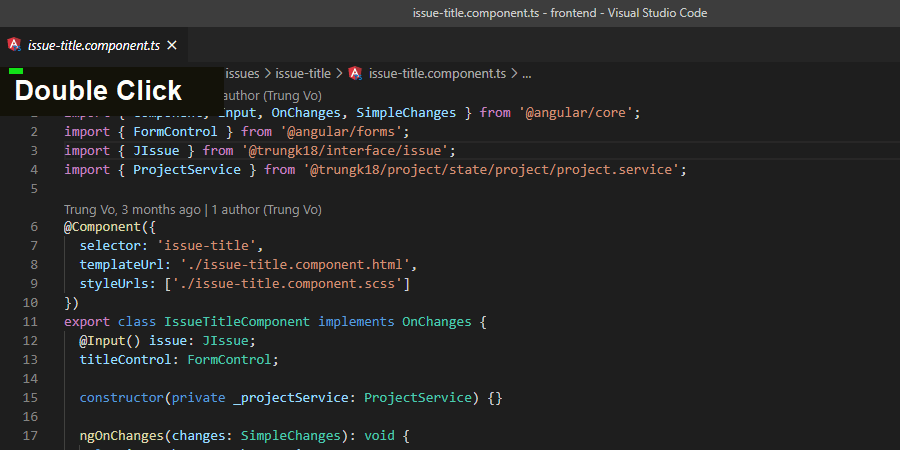The image size is (900, 450).
Task: Click line number 2 in the gutter
Action: click(34, 132)
